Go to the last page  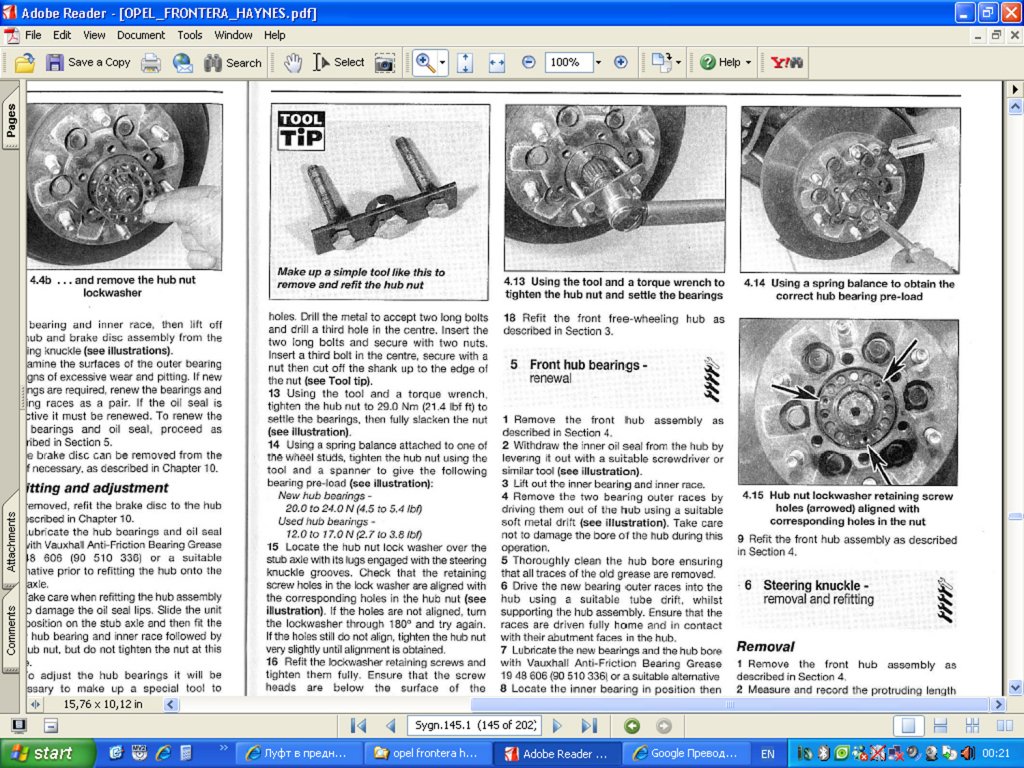pos(589,726)
